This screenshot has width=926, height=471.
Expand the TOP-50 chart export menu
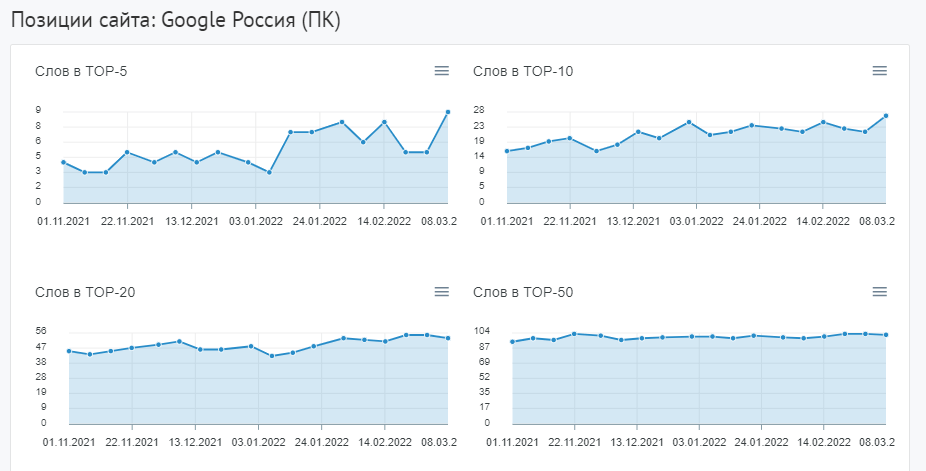click(x=880, y=291)
